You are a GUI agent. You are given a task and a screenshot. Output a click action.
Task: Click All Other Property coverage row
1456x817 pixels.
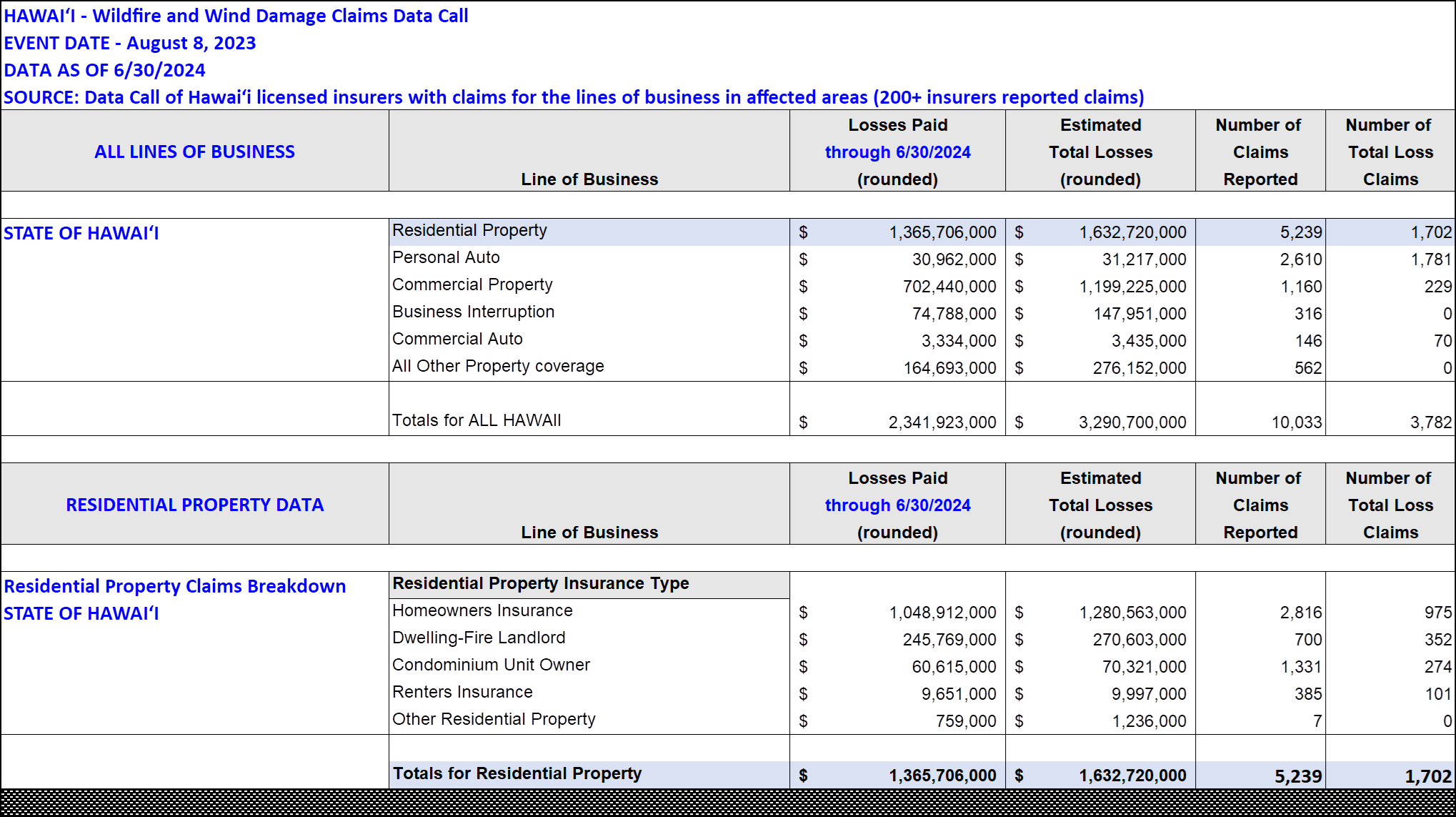[498, 366]
